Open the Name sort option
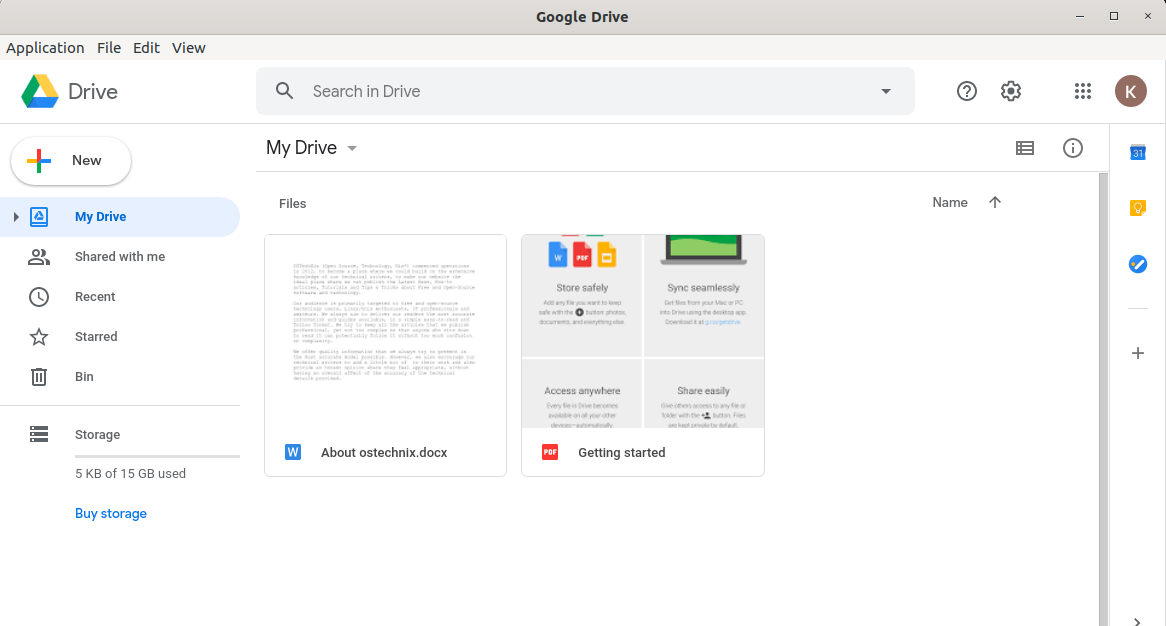1166x626 pixels. tap(950, 202)
